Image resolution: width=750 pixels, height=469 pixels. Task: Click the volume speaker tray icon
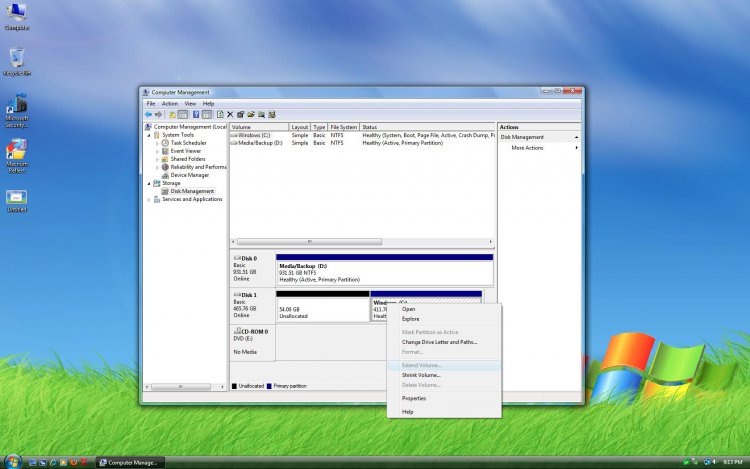[715, 462]
